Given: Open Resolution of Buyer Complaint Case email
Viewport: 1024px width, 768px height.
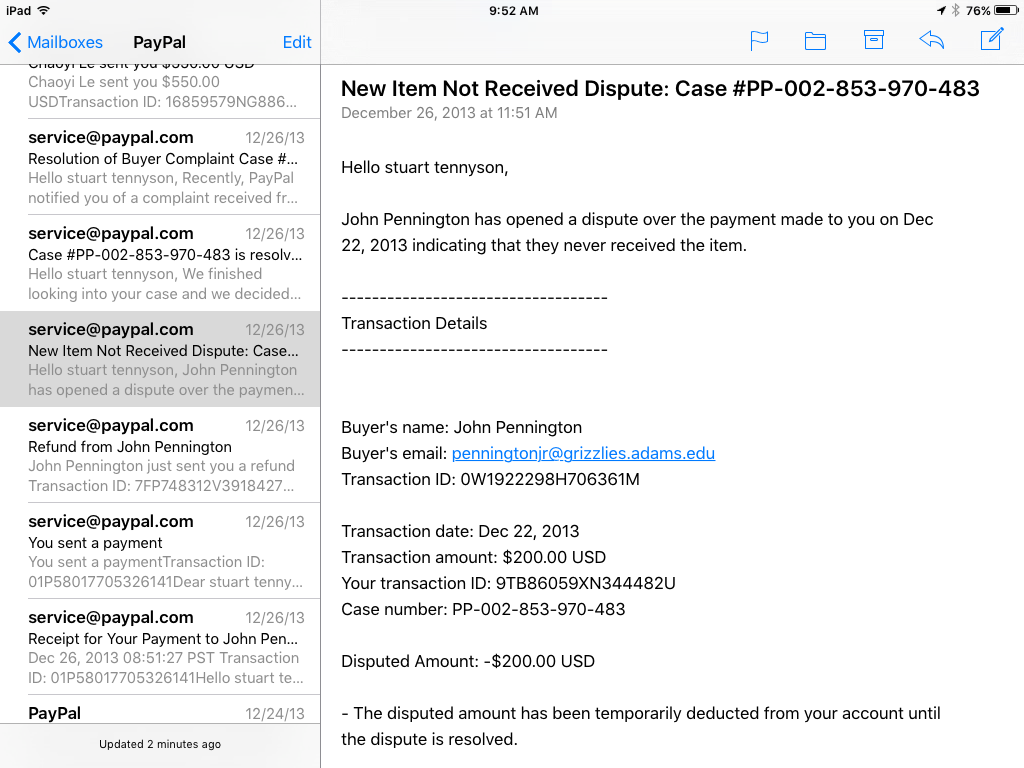Looking at the screenshot, I should point(160,167).
